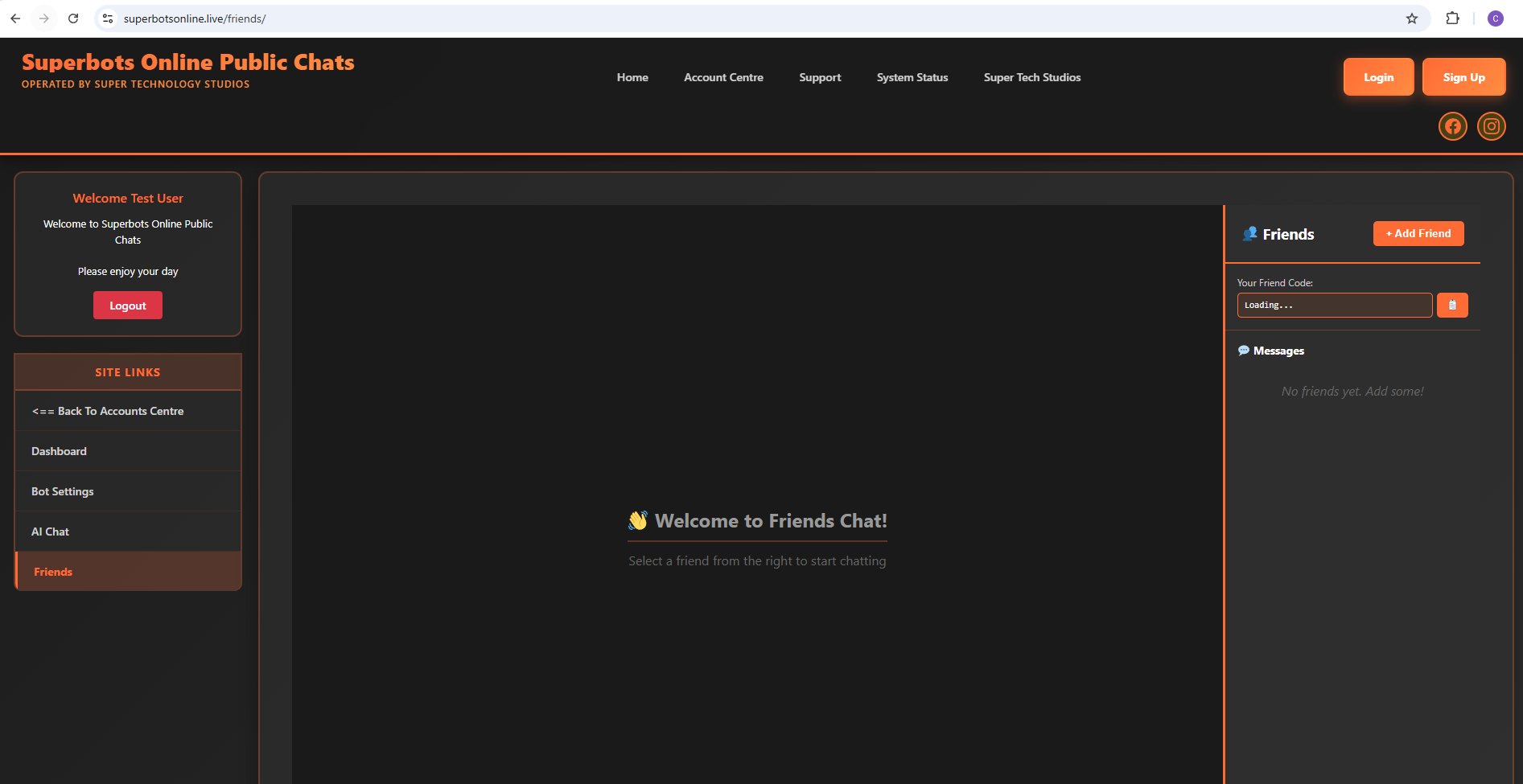Open Bot Settings from site links
Screen dimensions: 1523x784
[x=128, y=491]
